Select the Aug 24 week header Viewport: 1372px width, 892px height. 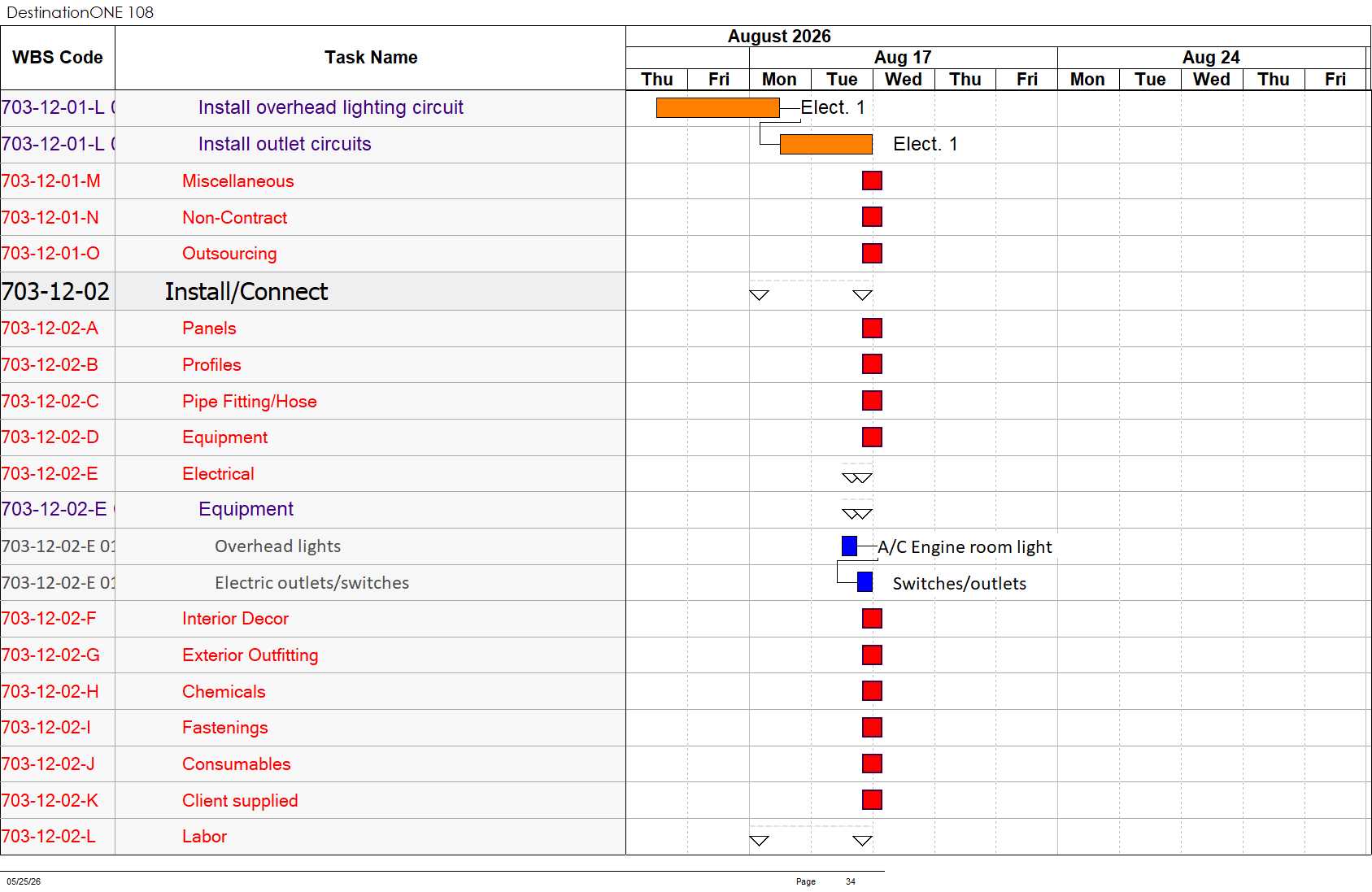tap(1211, 58)
